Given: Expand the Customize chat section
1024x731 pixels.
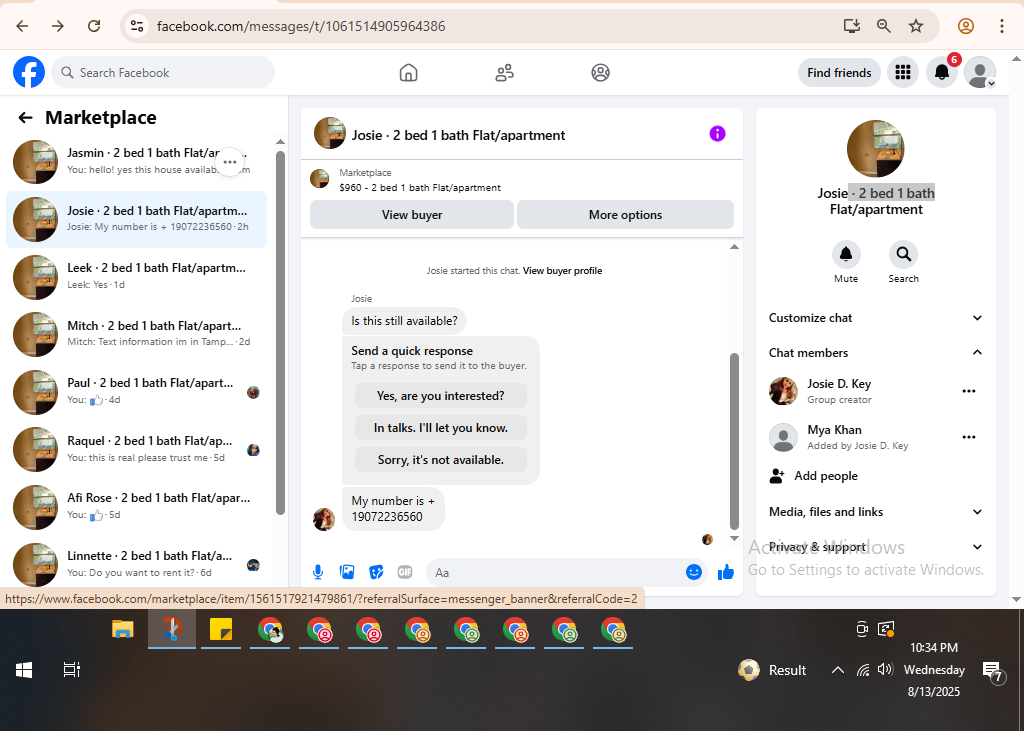Looking at the screenshot, I should coord(876,318).
